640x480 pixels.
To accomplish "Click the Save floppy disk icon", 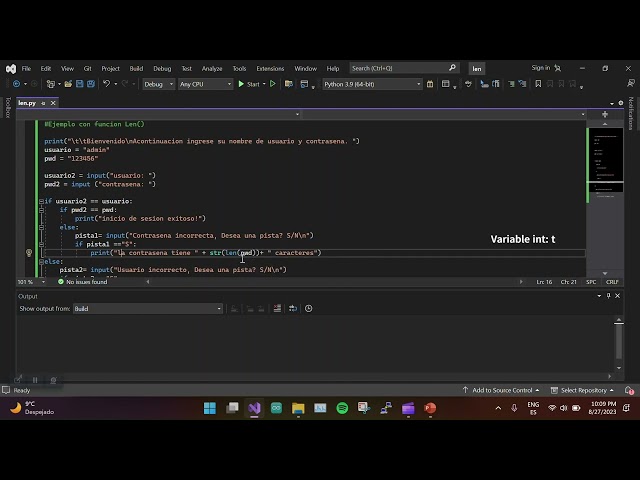I will pyautogui.click(x=80, y=84).
